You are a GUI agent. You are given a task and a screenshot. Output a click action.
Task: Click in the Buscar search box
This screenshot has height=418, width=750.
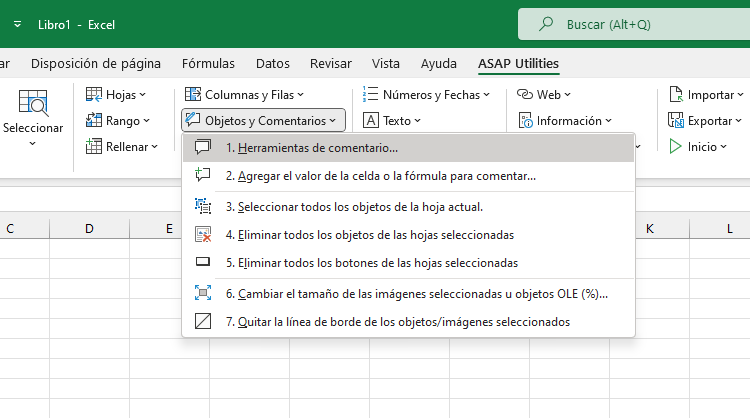pos(634,24)
